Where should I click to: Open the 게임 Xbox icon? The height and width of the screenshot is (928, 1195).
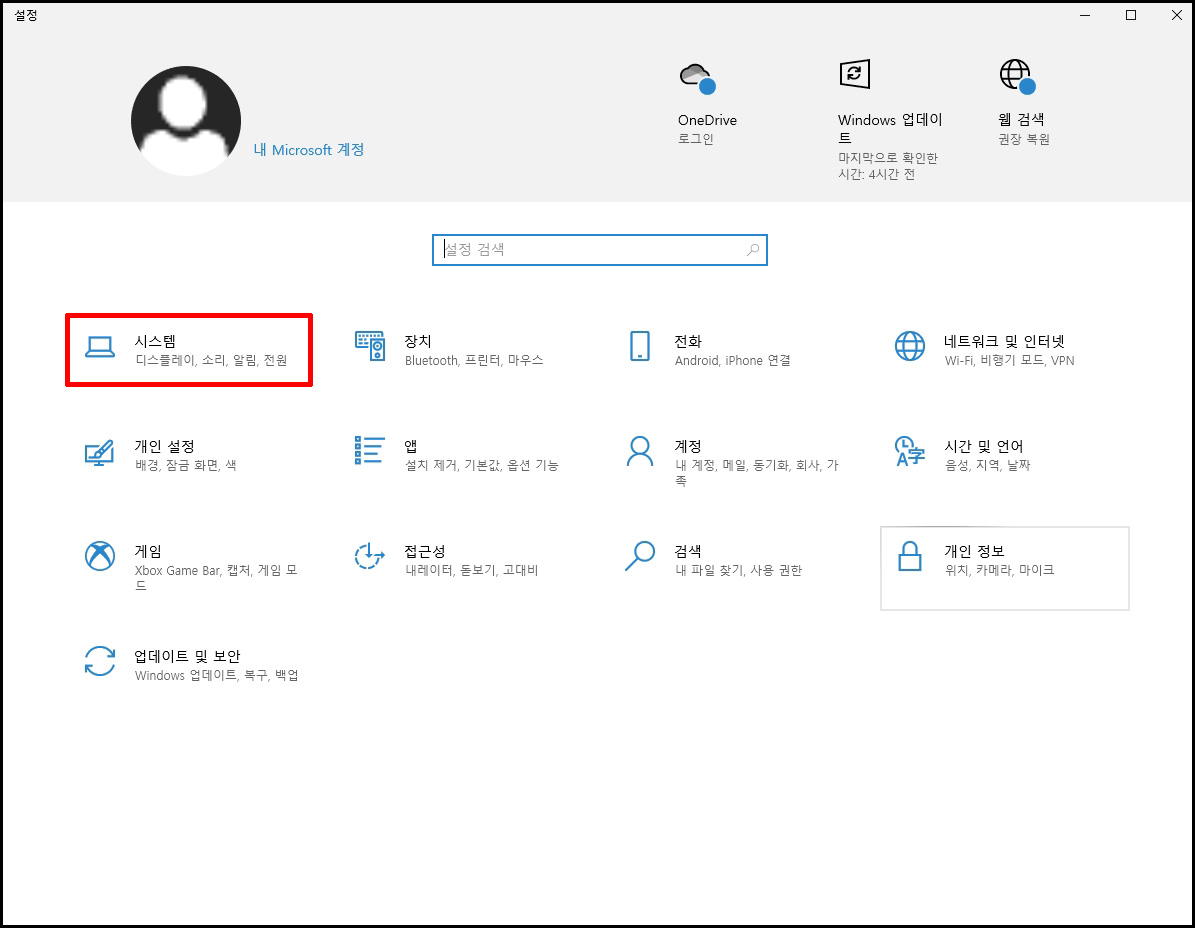click(100, 555)
